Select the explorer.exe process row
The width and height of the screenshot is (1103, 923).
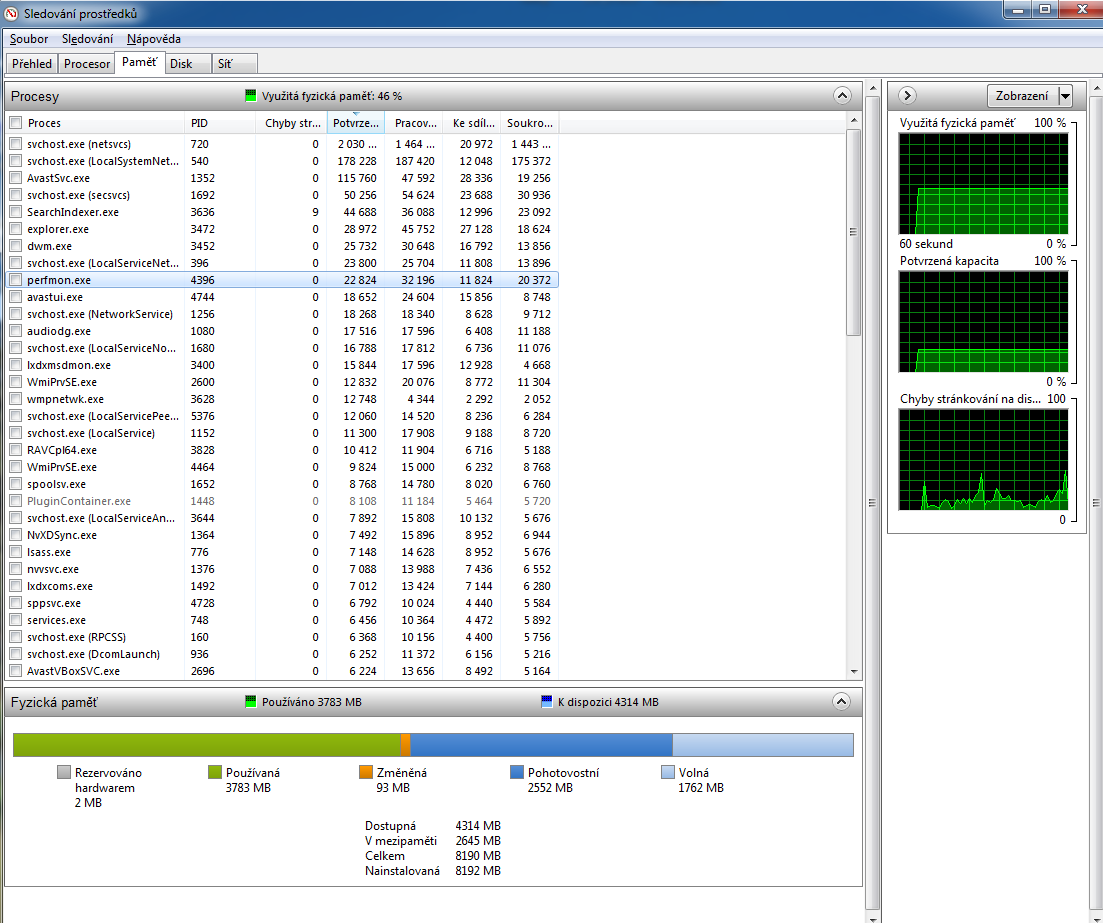coord(58,229)
